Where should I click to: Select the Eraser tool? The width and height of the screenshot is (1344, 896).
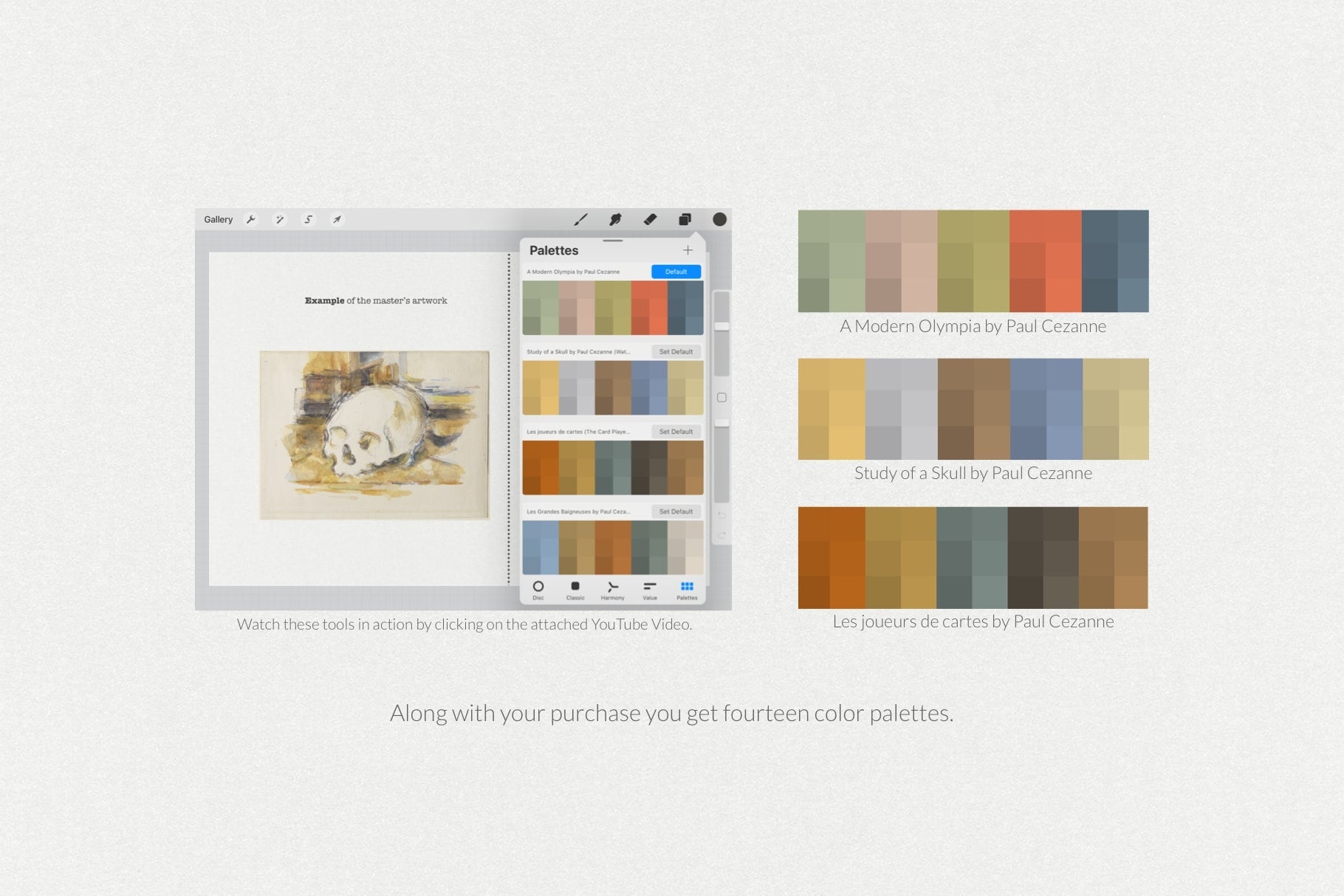tap(650, 219)
